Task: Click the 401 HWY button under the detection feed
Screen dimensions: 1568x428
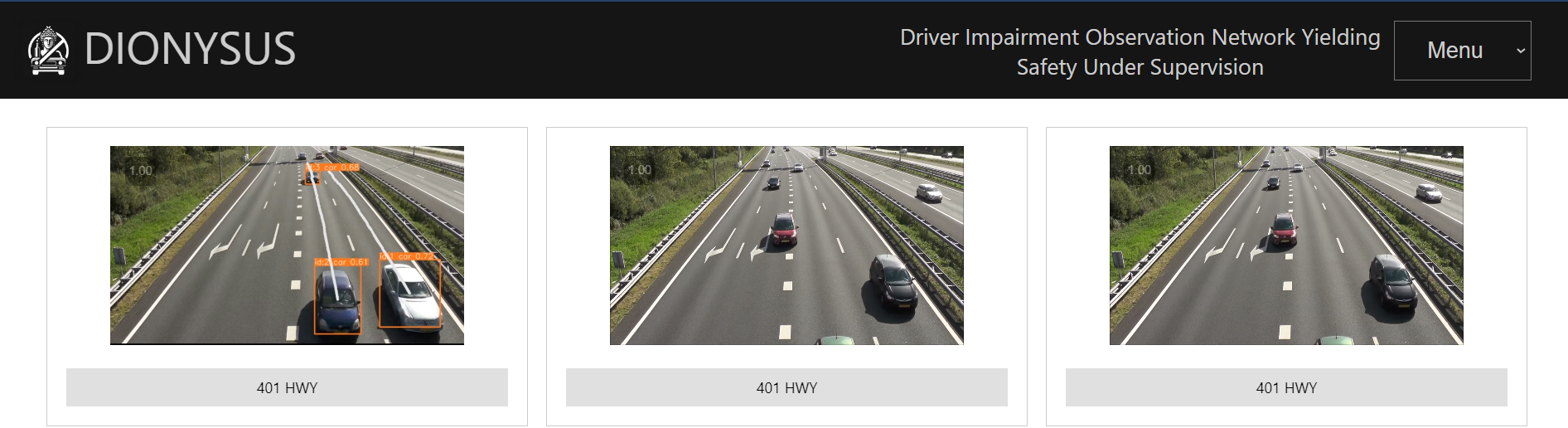Action: 287,387
